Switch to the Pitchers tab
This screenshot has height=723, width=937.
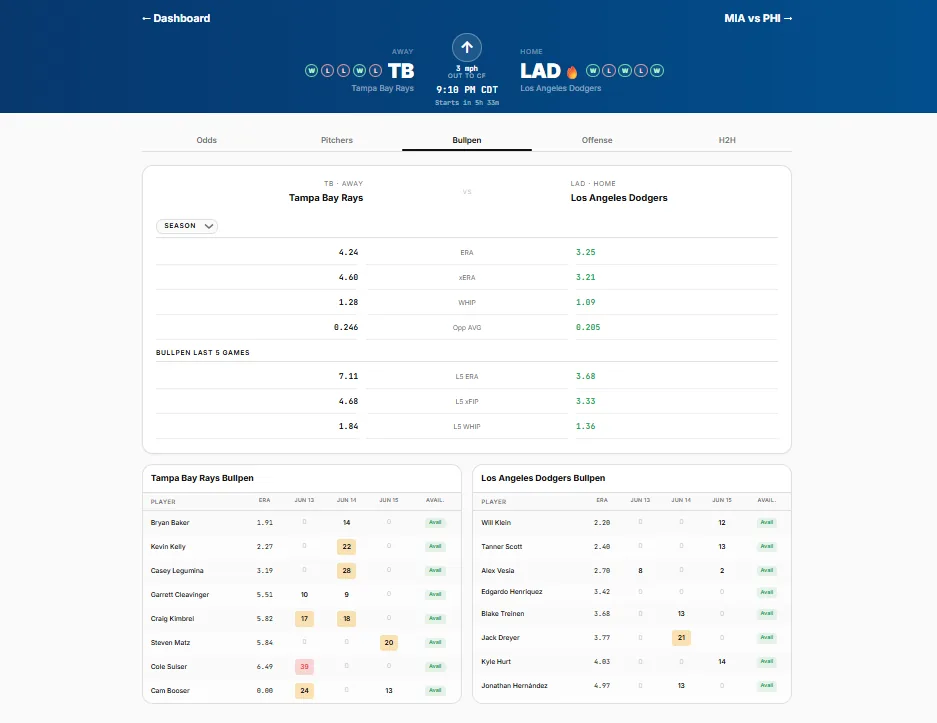[x=337, y=140]
